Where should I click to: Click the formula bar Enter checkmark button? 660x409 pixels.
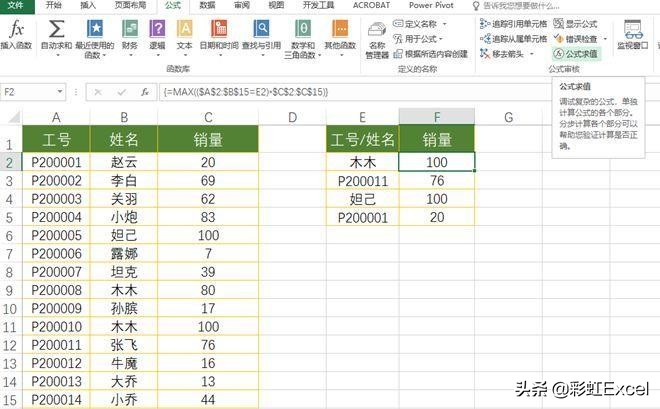click(122, 92)
